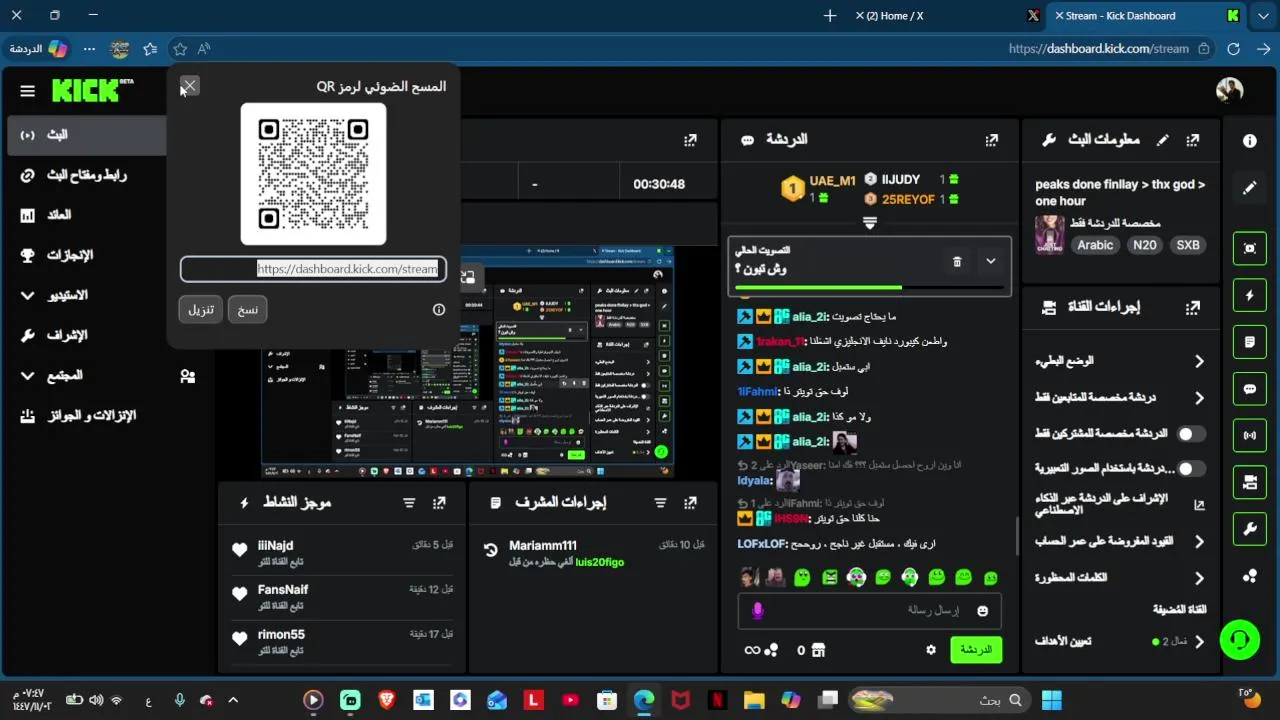Open chat settings gear icon
Viewport: 1280px width, 720px height.
[931, 650]
